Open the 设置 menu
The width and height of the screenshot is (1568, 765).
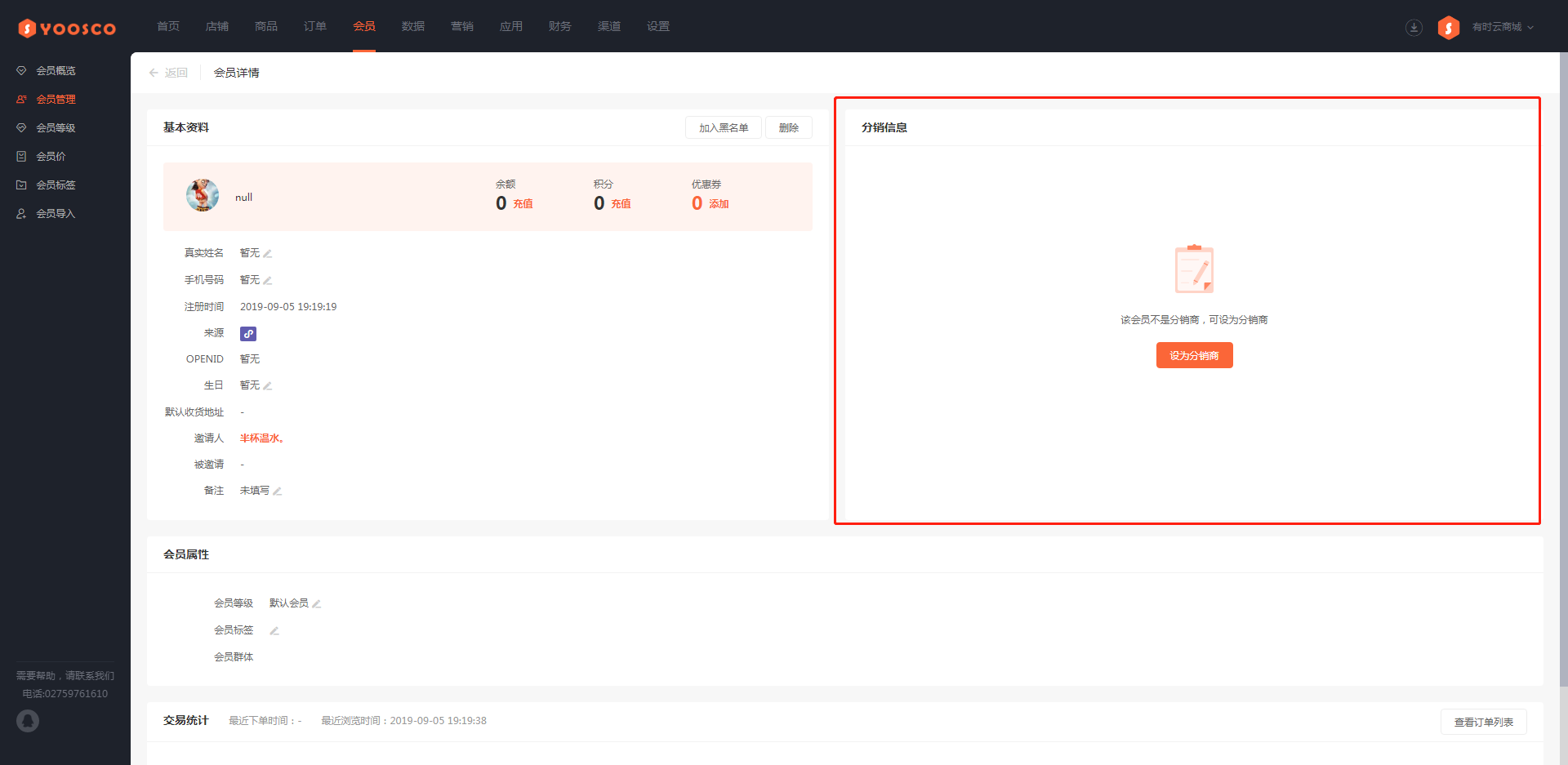tap(658, 26)
